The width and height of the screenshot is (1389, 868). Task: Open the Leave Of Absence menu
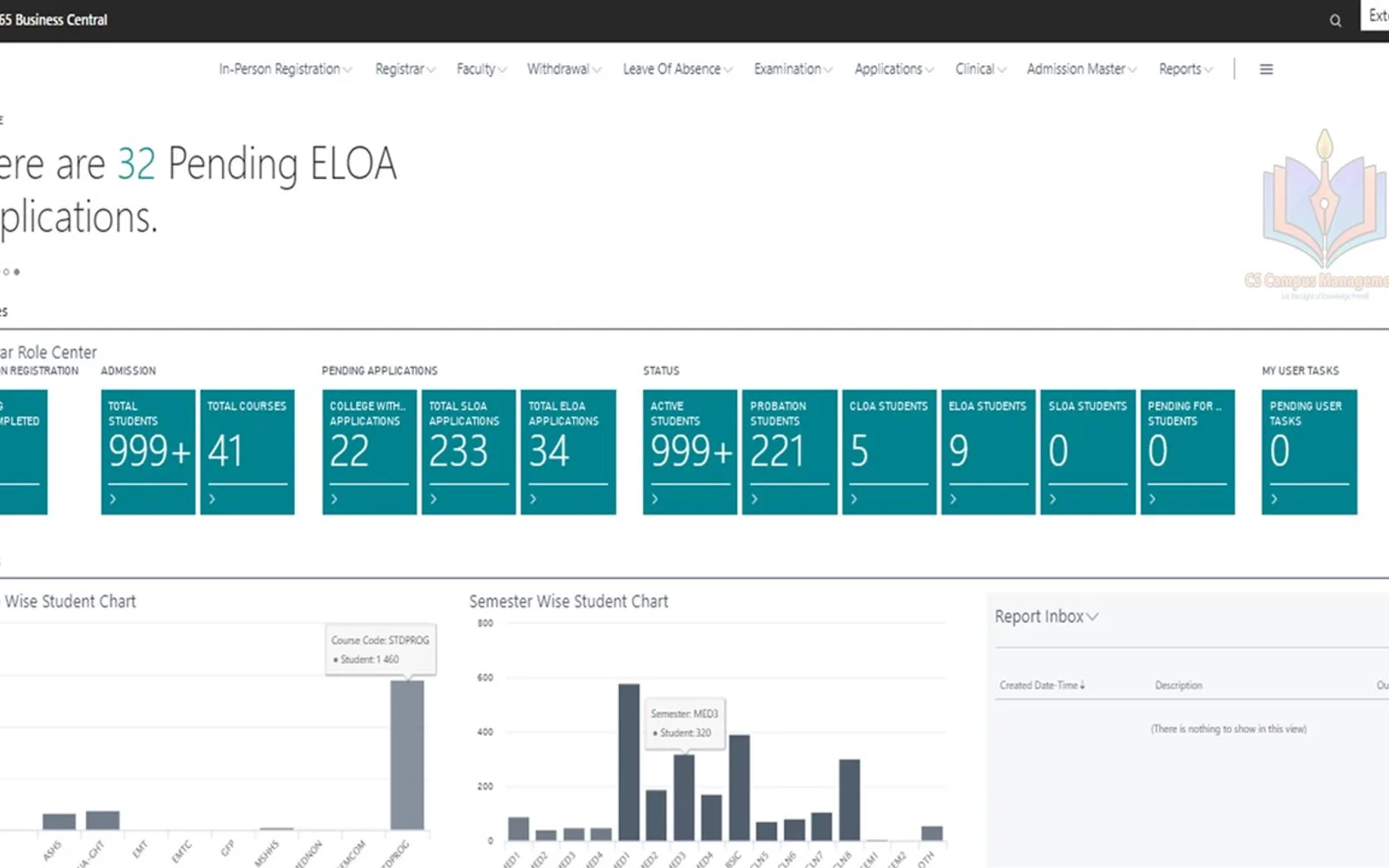678,69
